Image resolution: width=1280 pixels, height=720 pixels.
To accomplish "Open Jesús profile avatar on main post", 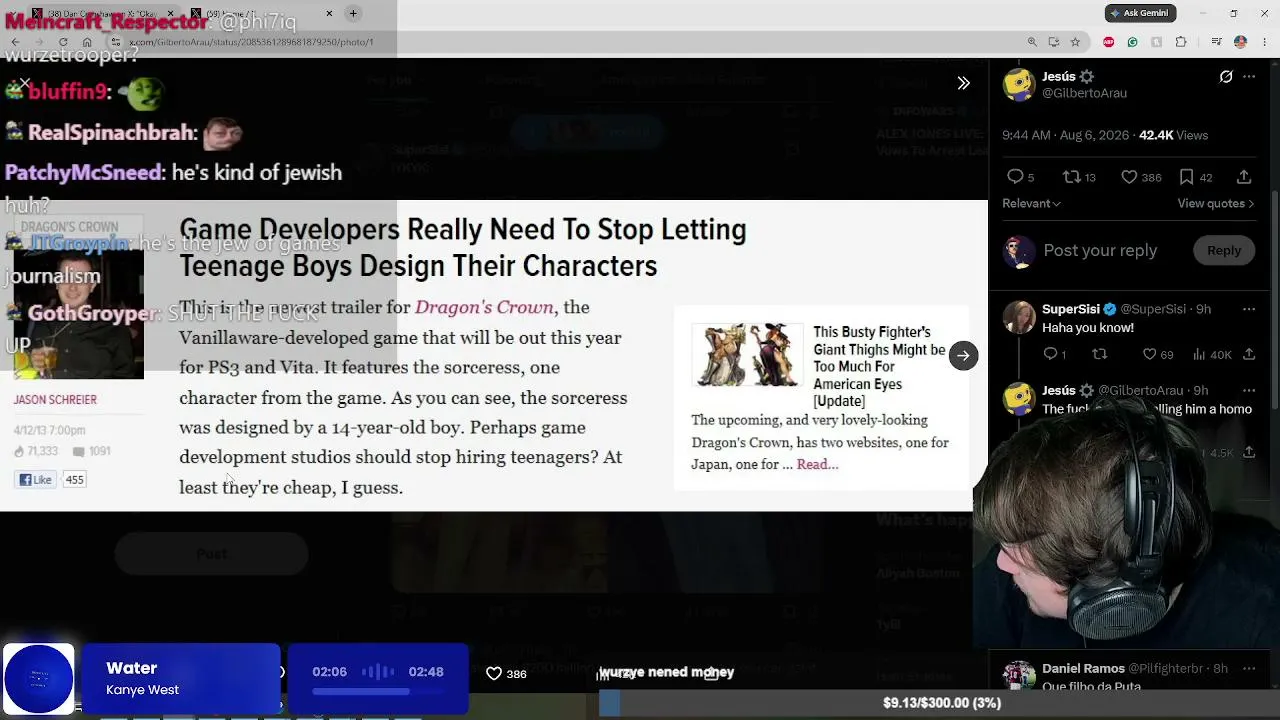I will click(1019, 85).
